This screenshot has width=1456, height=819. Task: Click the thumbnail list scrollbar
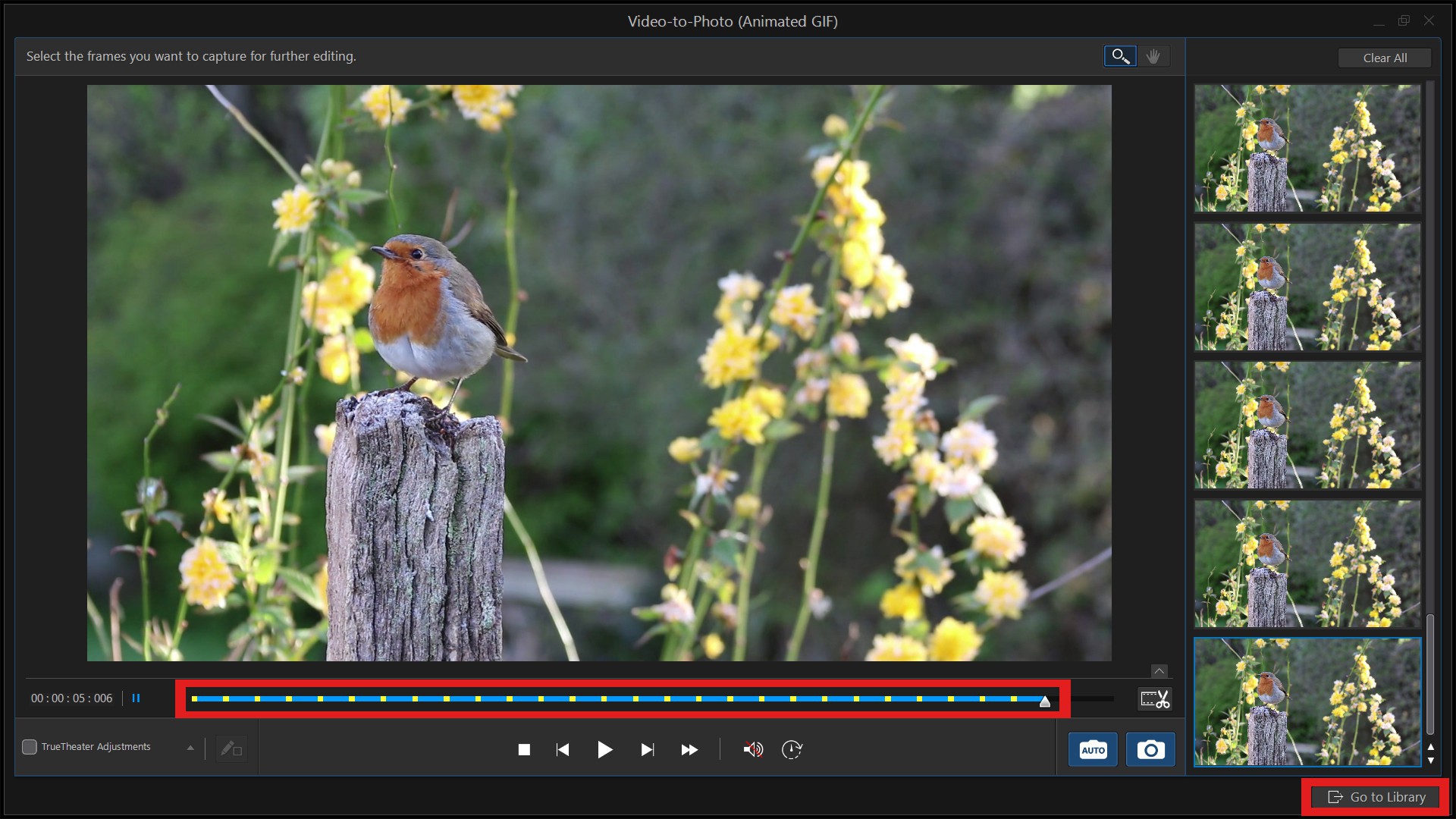(x=1430, y=674)
